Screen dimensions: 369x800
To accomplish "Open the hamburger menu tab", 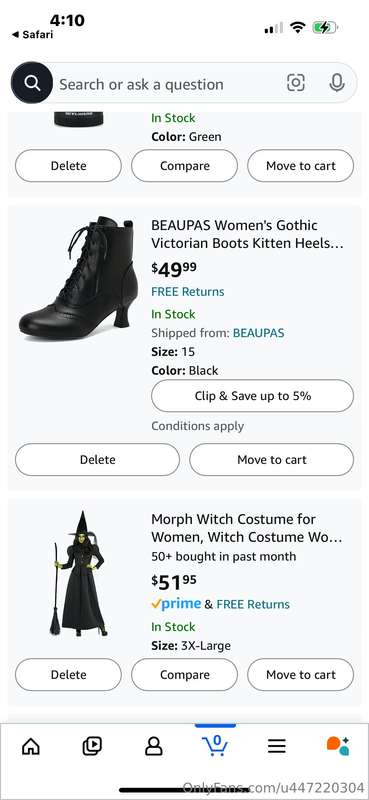I will (x=277, y=746).
